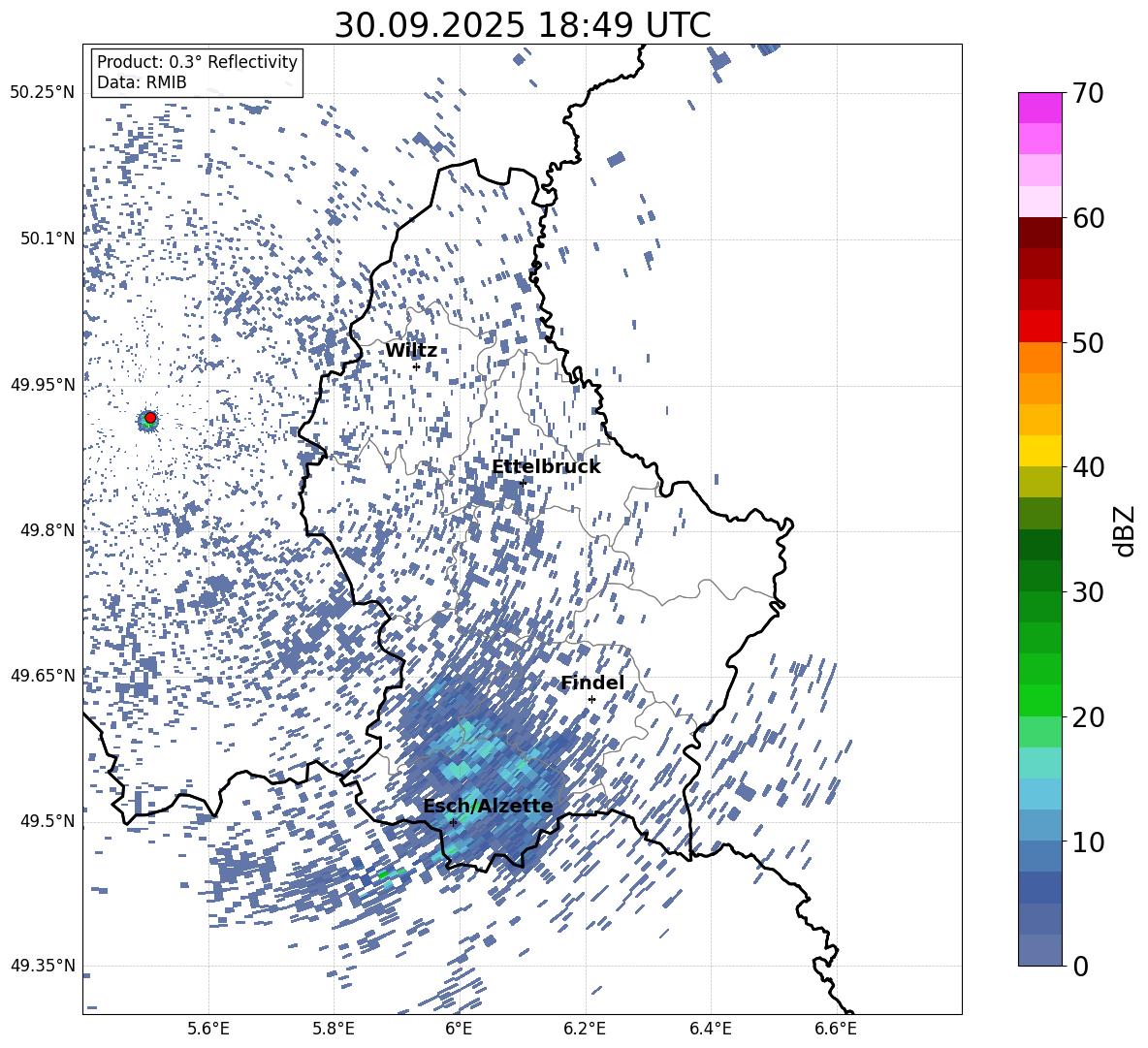Click the 50.1°N latitude label
The height and width of the screenshot is (1048, 1148).
point(48,238)
